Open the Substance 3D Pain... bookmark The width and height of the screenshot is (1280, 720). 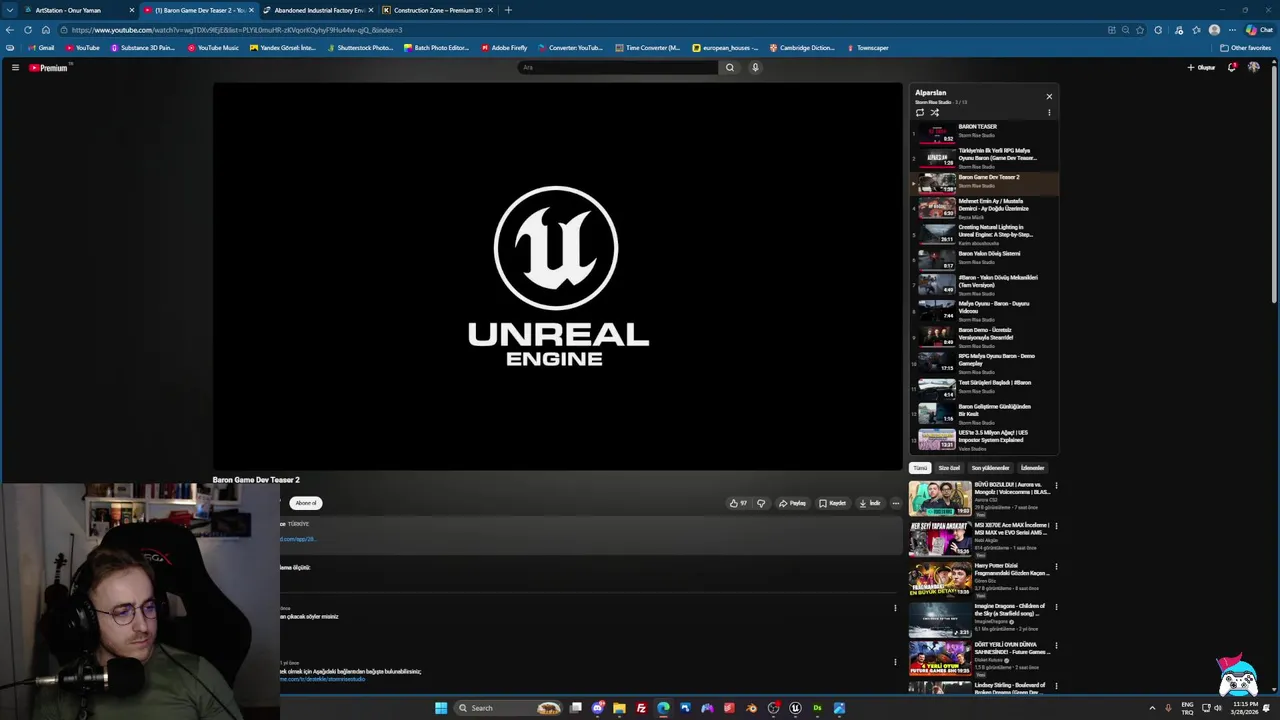pyautogui.click(x=142, y=48)
